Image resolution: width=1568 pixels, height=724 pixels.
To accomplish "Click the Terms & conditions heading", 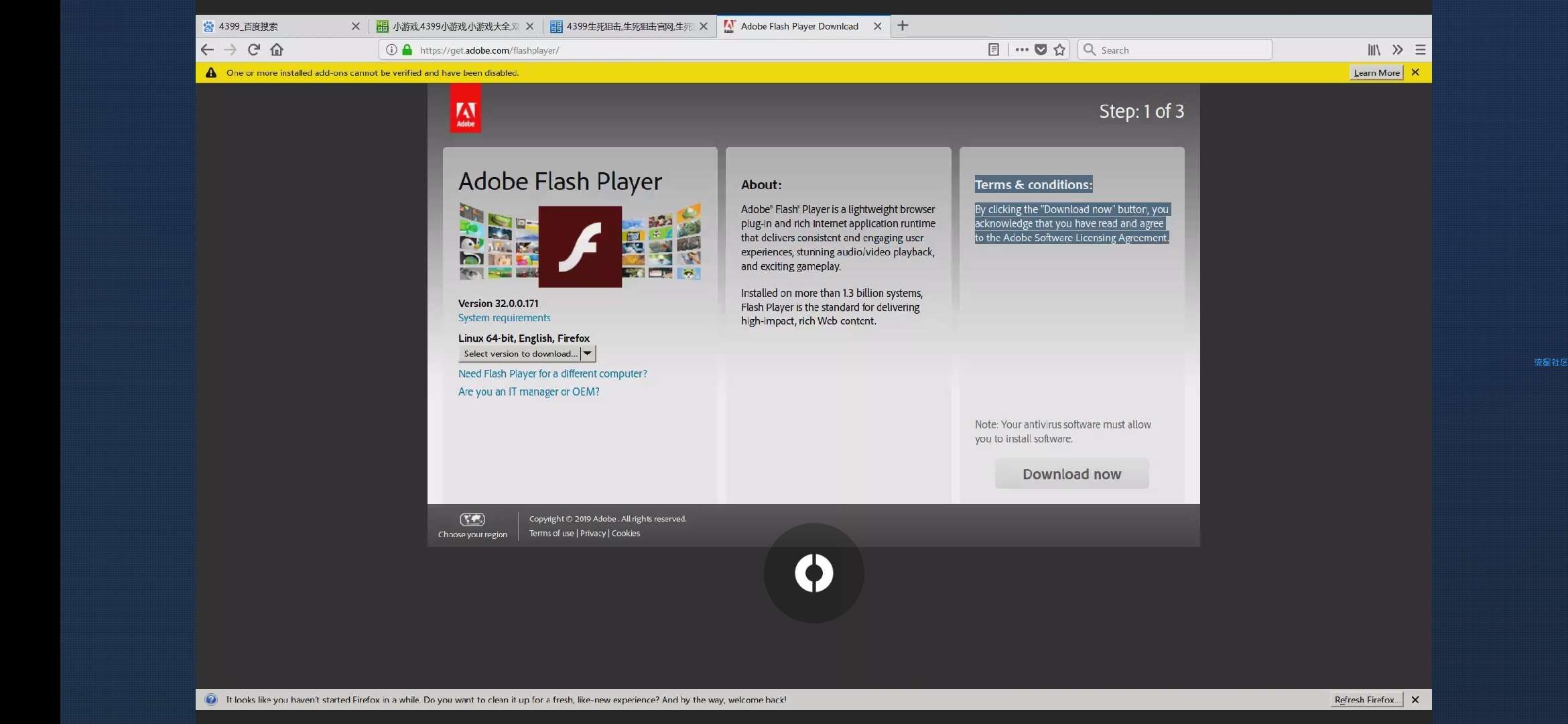I will [x=1033, y=184].
